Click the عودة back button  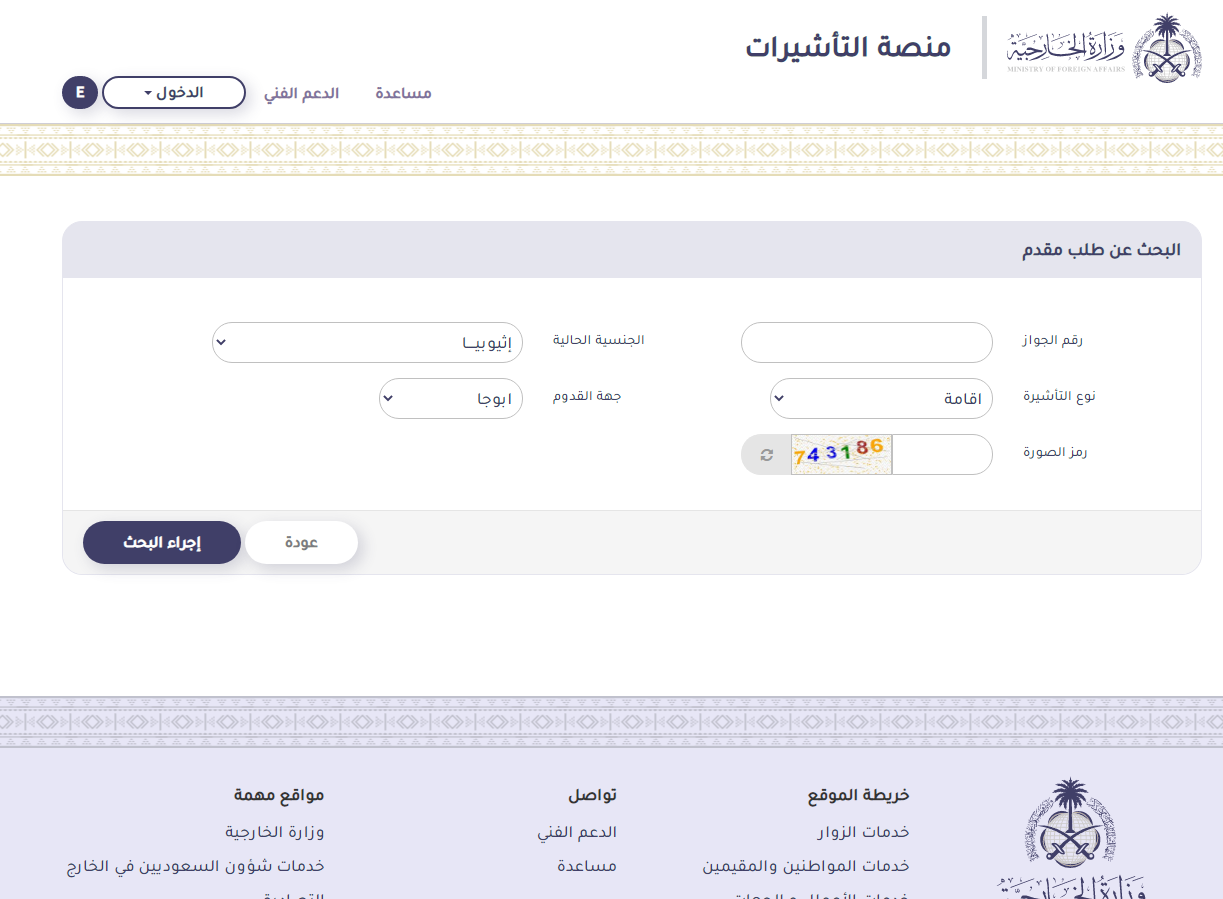(x=301, y=542)
